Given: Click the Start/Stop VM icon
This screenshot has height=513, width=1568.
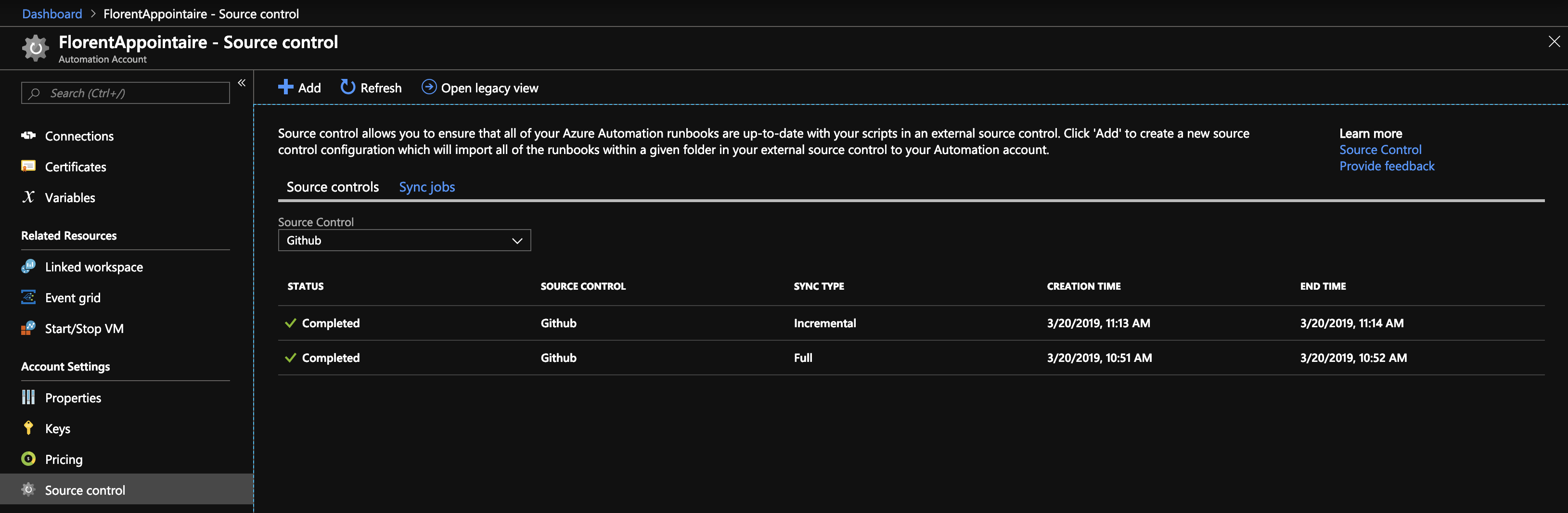Looking at the screenshot, I should pyautogui.click(x=28, y=328).
